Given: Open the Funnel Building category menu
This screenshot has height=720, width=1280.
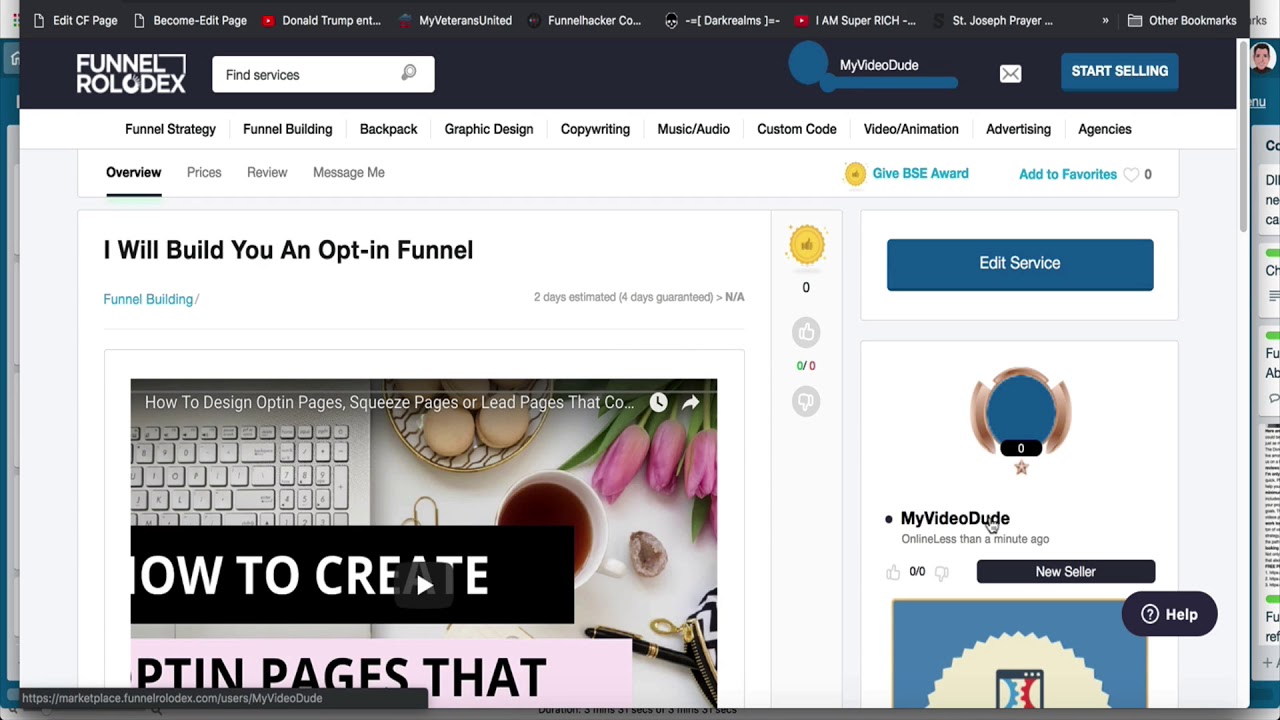Looking at the screenshot, I should click(x=287, y=129).
